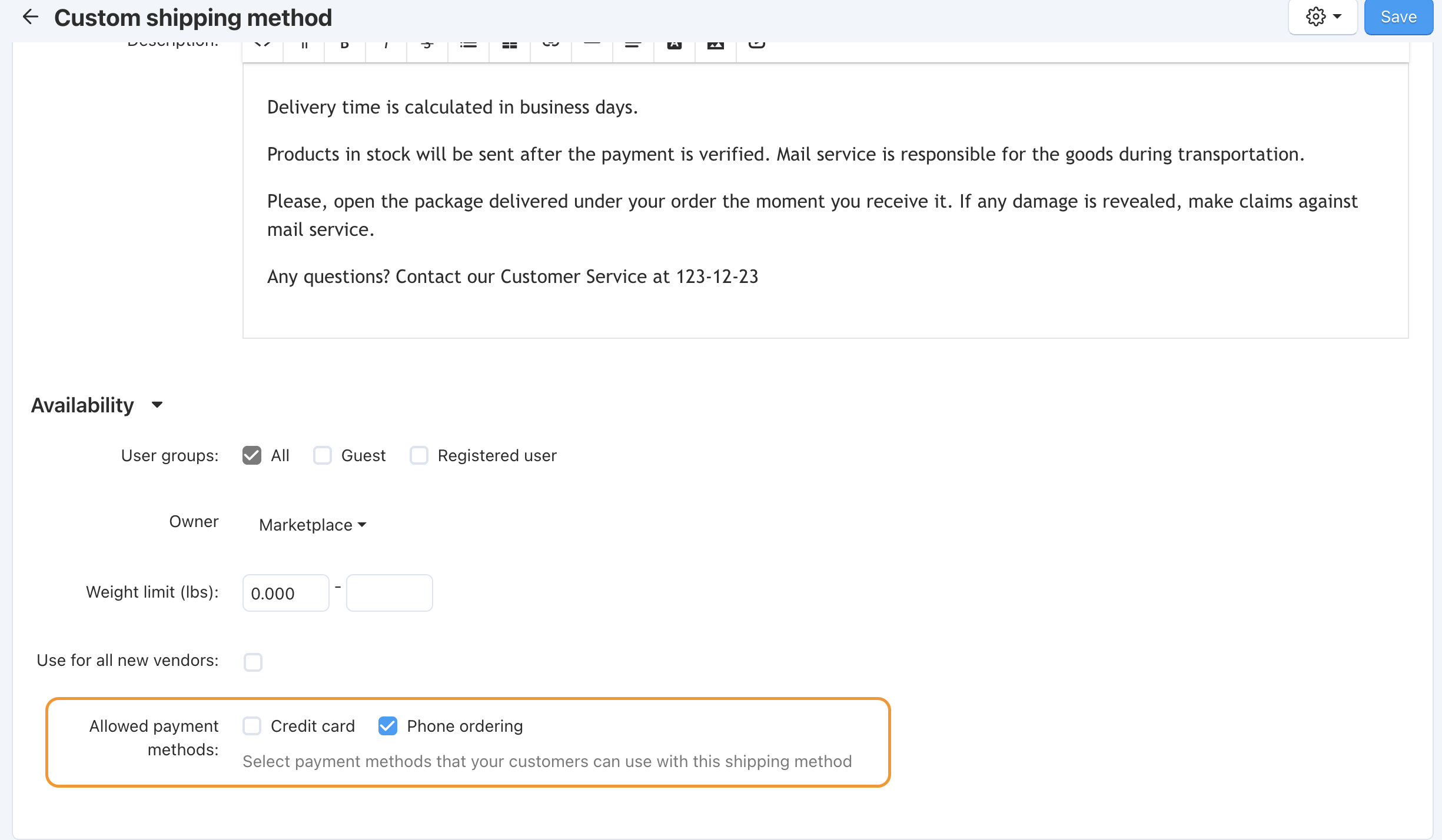The height and width of the screenshot is (840, 1442).
Task: Uncheck the Phone ordering payment method
Action: pos(388,726)
